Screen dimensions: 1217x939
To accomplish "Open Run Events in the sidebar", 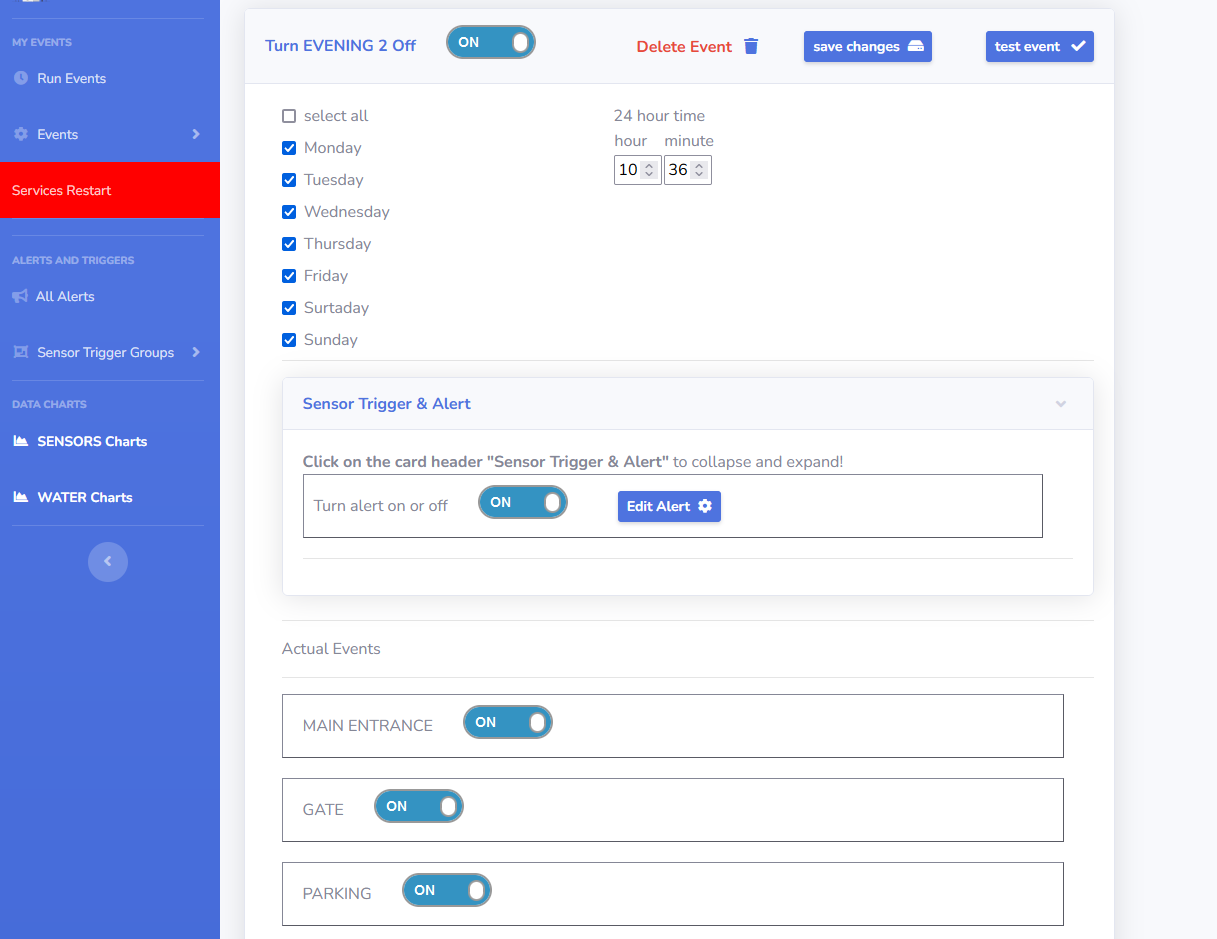I will (x=71, y=78).
